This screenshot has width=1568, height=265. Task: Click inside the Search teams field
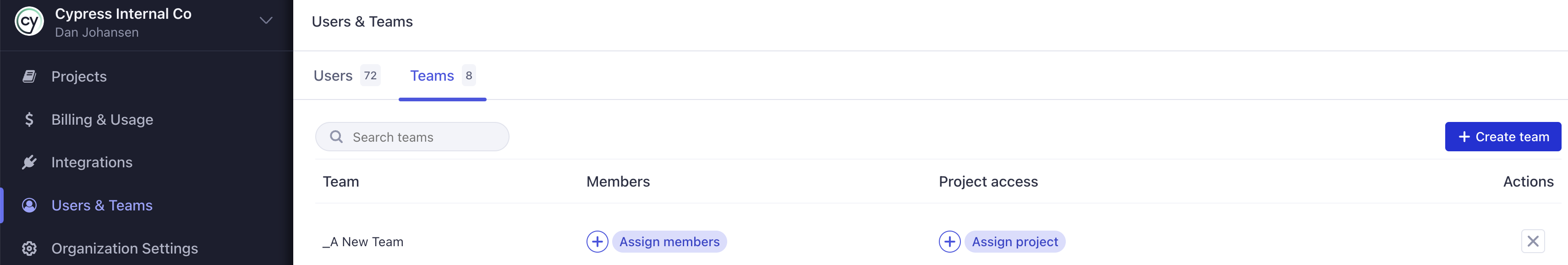(414, 137)
